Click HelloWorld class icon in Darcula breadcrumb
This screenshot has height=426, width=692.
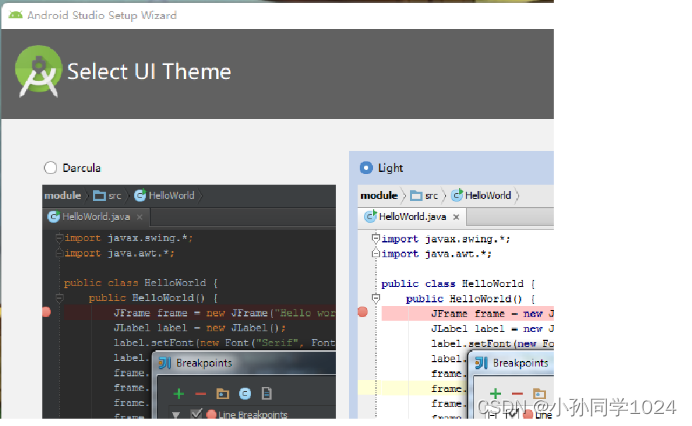tap(140, 195)
